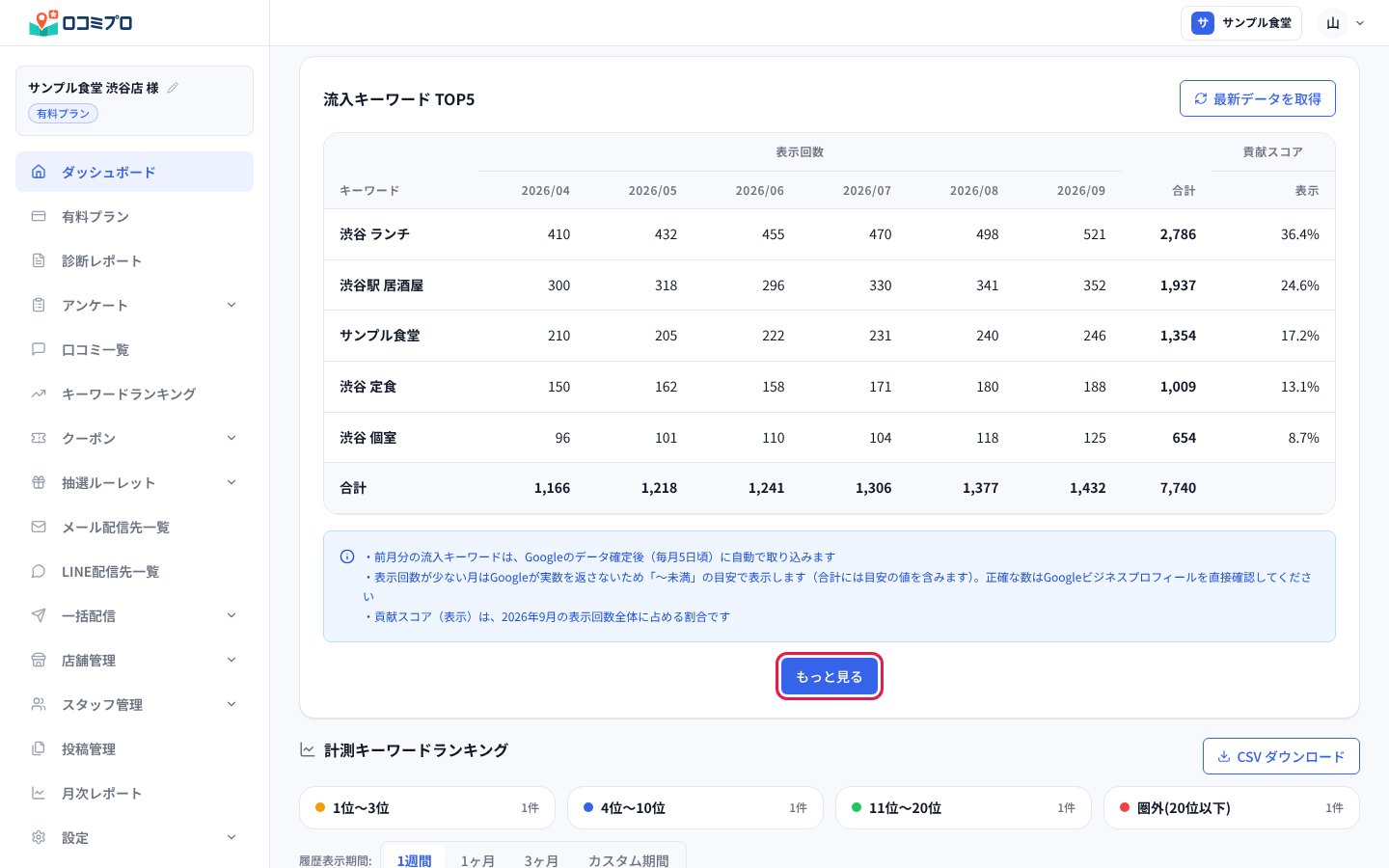Expand the スタッフ管理 submenu chevron
The height and width of the screenshot is (868, 1389).
point(231,704)
